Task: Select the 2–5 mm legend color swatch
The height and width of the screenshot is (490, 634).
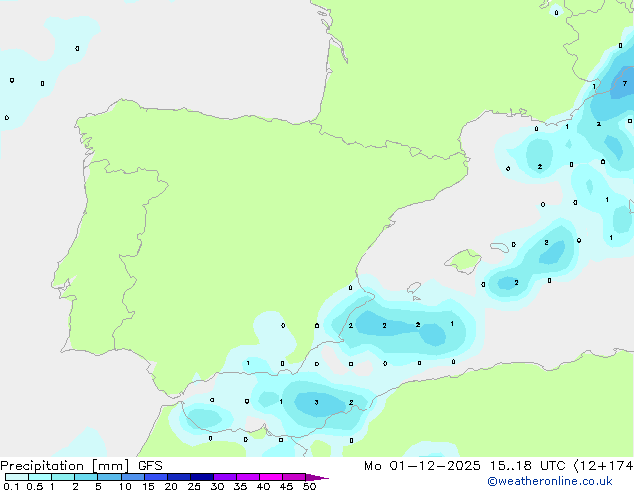Action: 86,477
